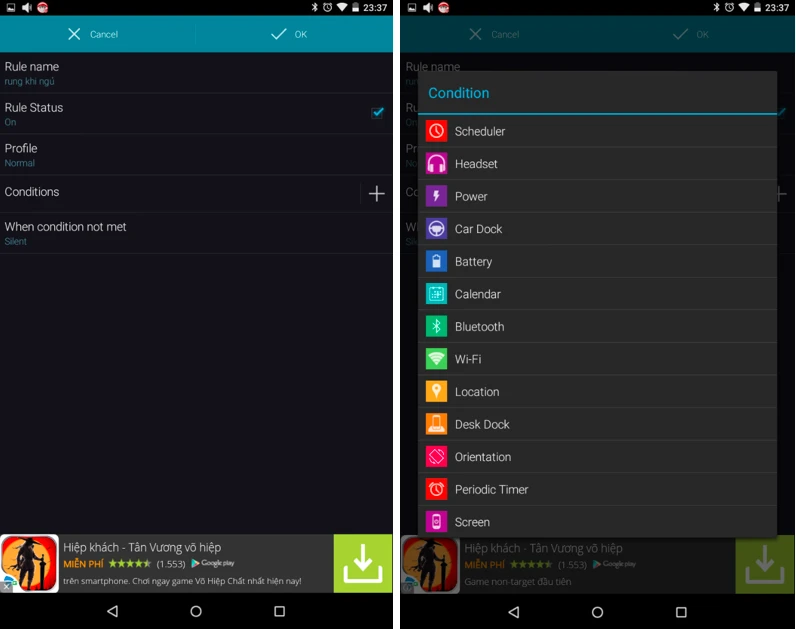Choose Periodic Timer condition
Screen dimensions: 796x629
tap(598, 489)
